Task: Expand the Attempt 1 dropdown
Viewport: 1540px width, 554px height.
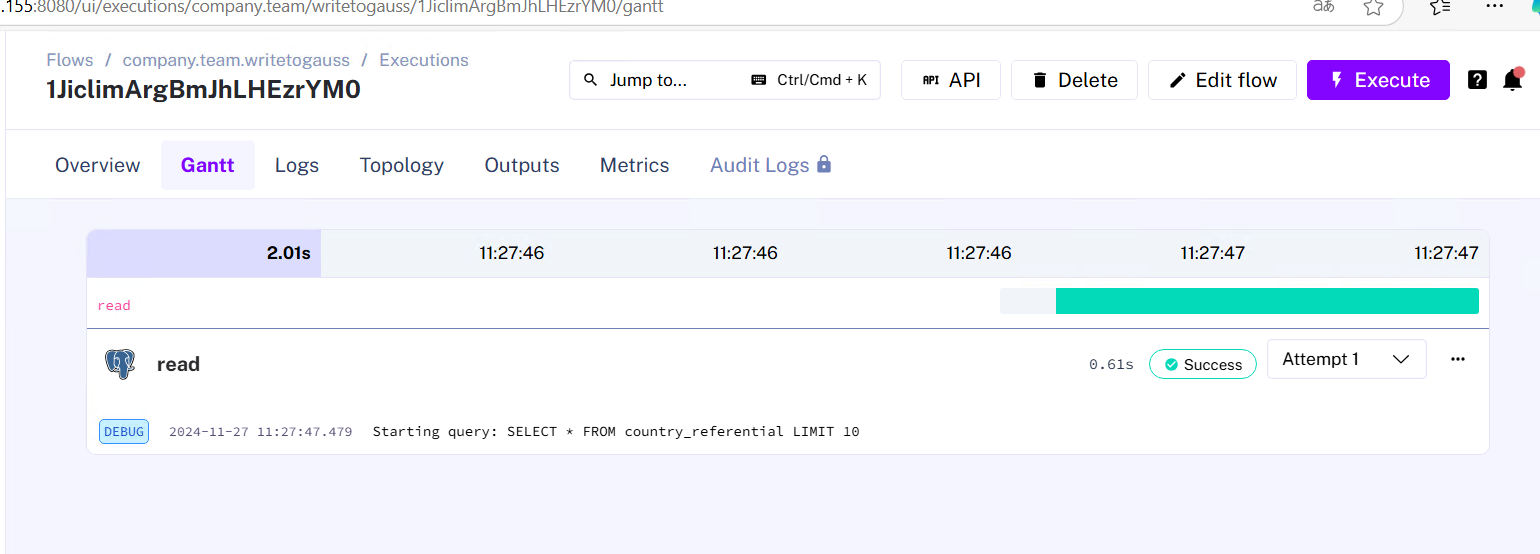Action: (x=1346, y=360)
